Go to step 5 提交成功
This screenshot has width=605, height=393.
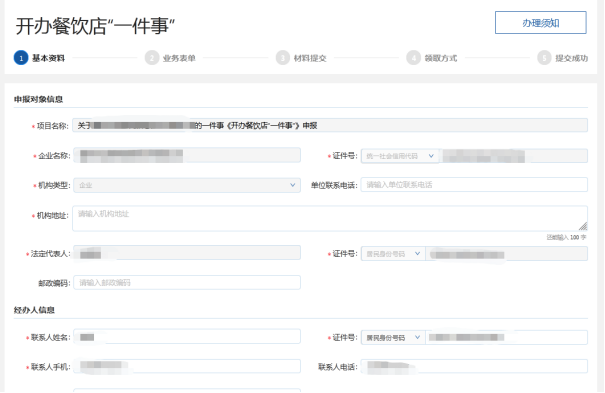tap(563, 58)
